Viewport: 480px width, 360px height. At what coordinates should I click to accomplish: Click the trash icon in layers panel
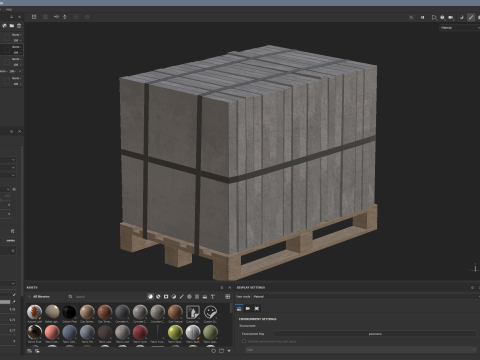(x=19, y=26)
